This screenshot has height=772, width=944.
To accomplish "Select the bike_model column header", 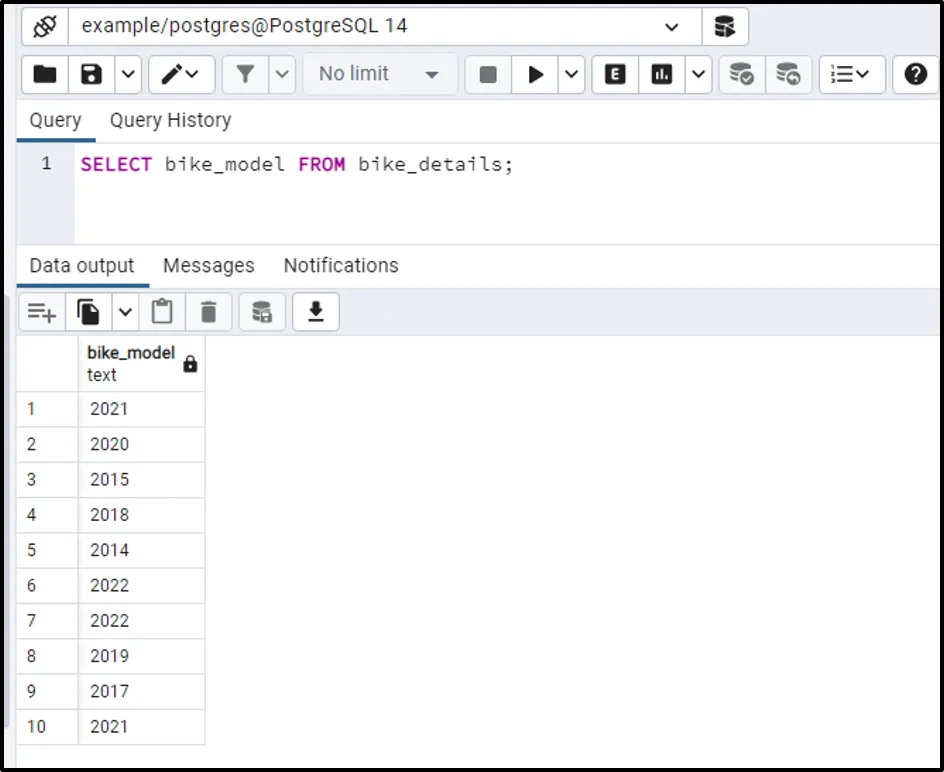I will click(x=131, y=363).
